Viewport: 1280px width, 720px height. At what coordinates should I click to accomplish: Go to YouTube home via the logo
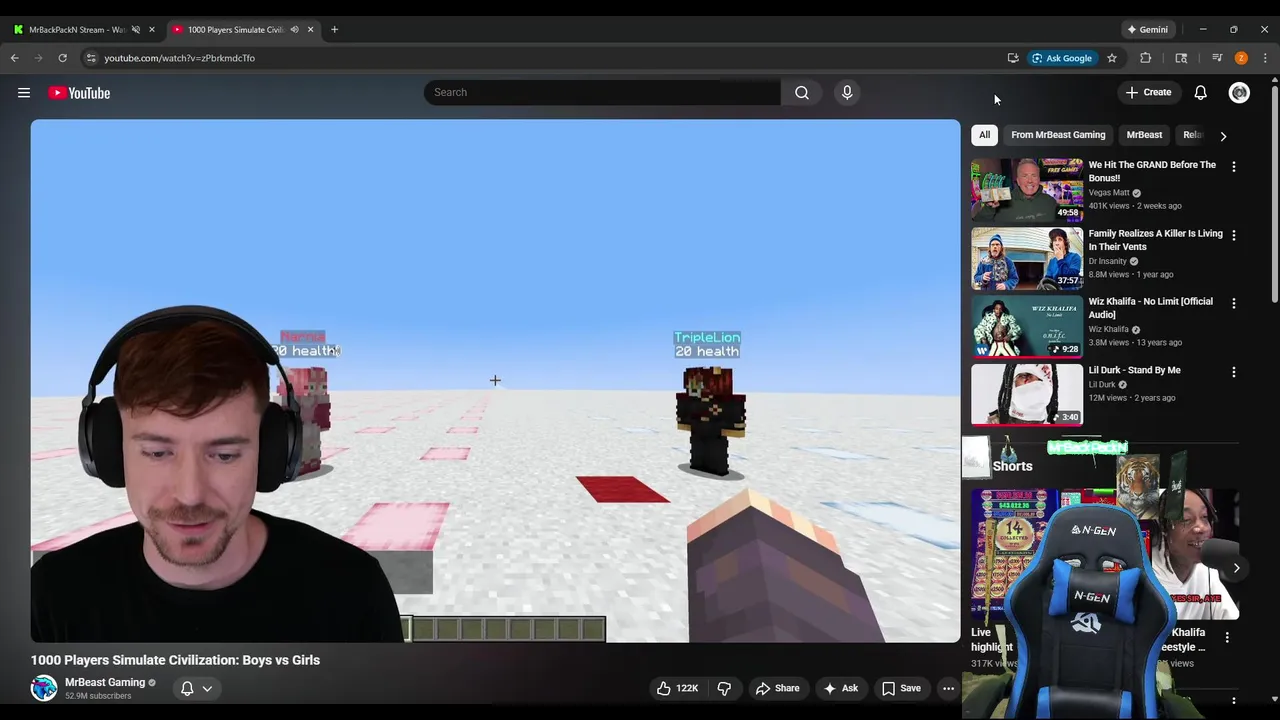click(79, 93)
